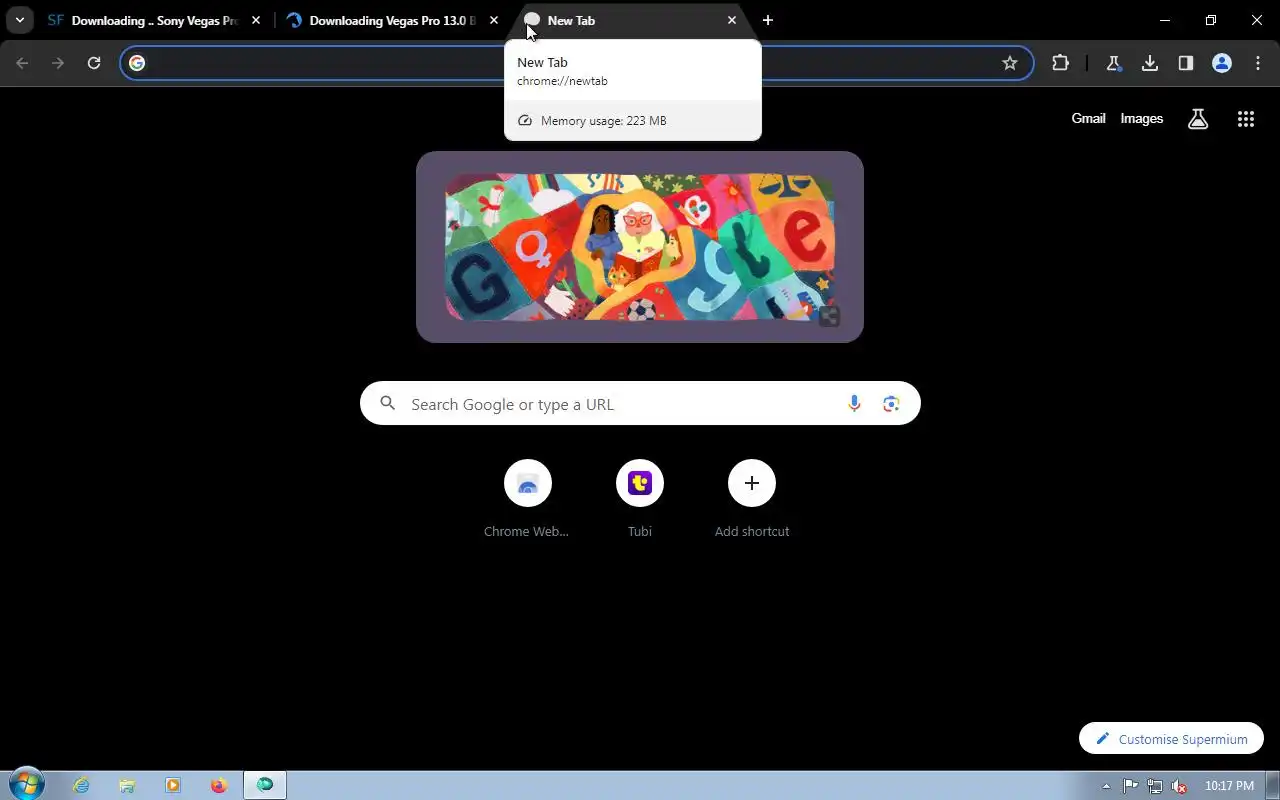Open the Chrome Web Store shortcut
Viewport: 1280px width, 800px height.
527,499
